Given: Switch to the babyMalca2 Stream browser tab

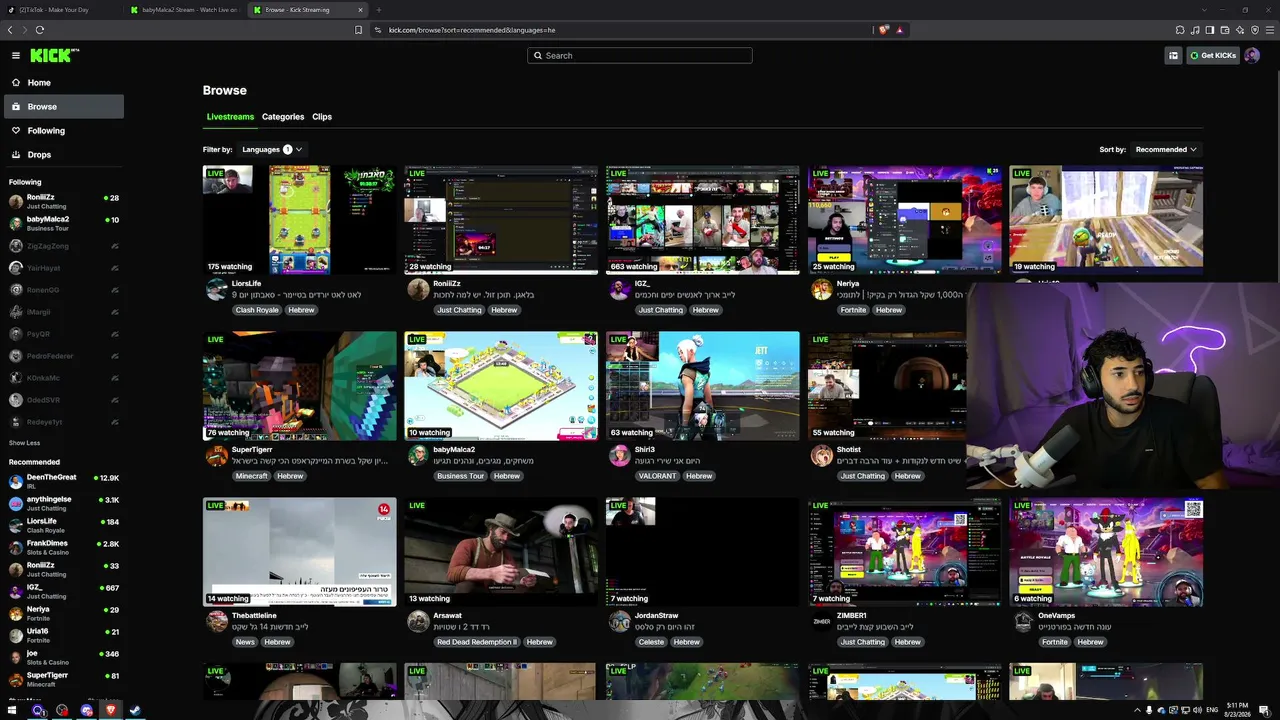Looking at the screenshot, I should [x=183, y=10].
